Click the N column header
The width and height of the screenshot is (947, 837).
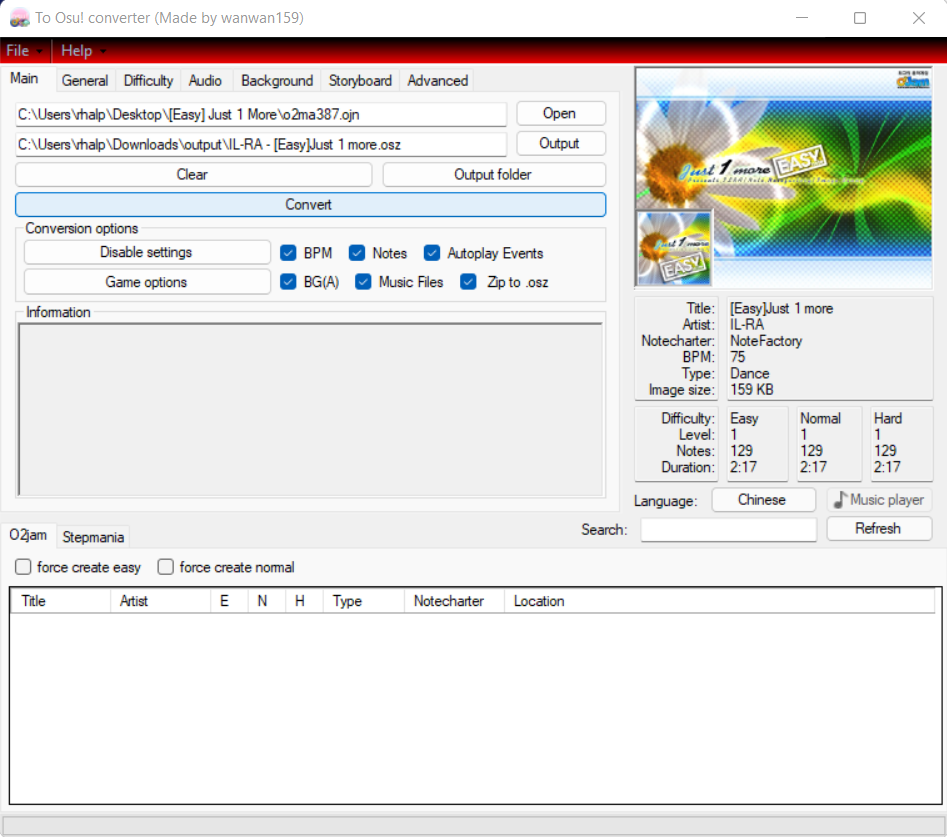(x=267, y=601)
